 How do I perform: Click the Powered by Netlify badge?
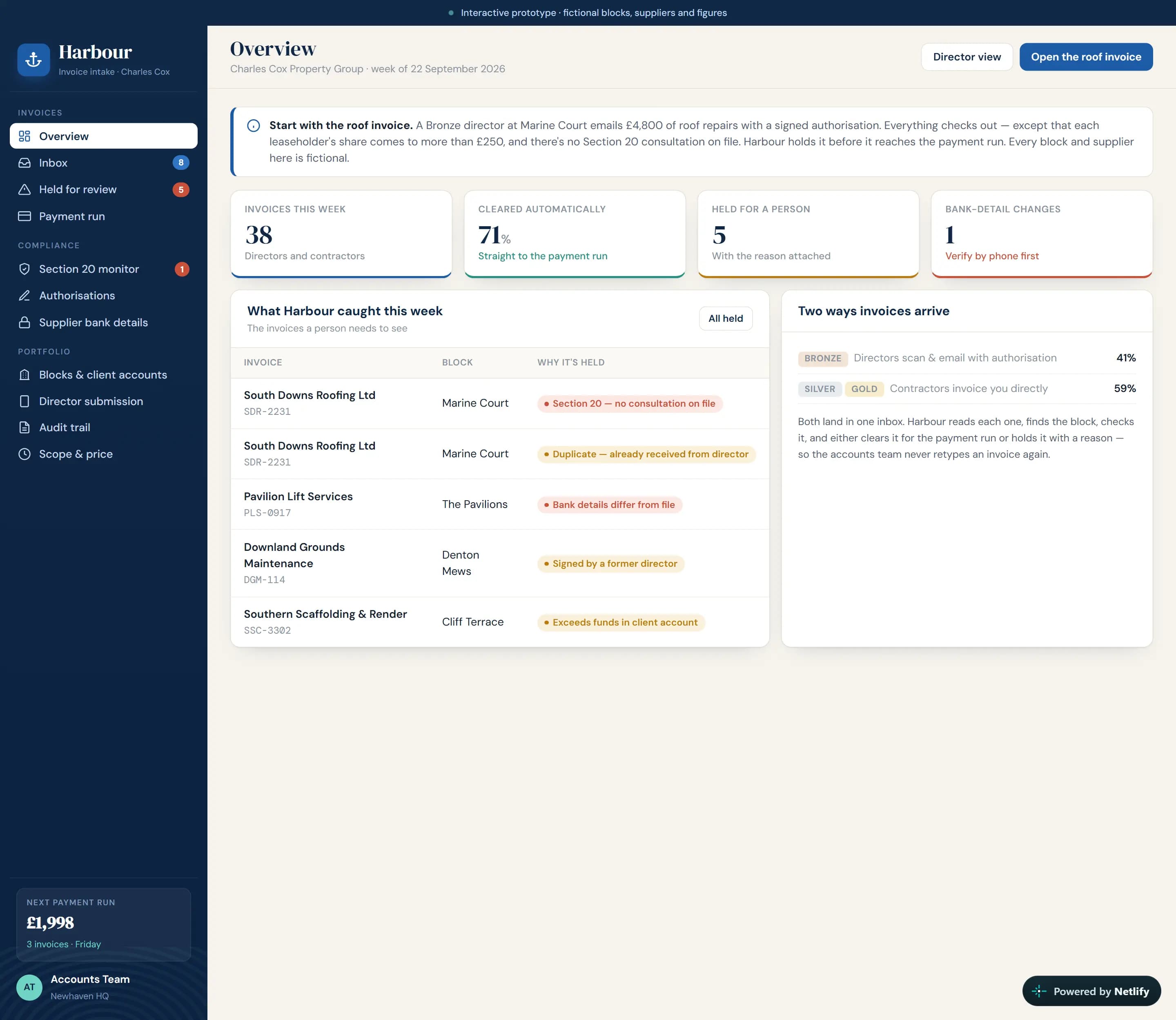pos(1091,991)
